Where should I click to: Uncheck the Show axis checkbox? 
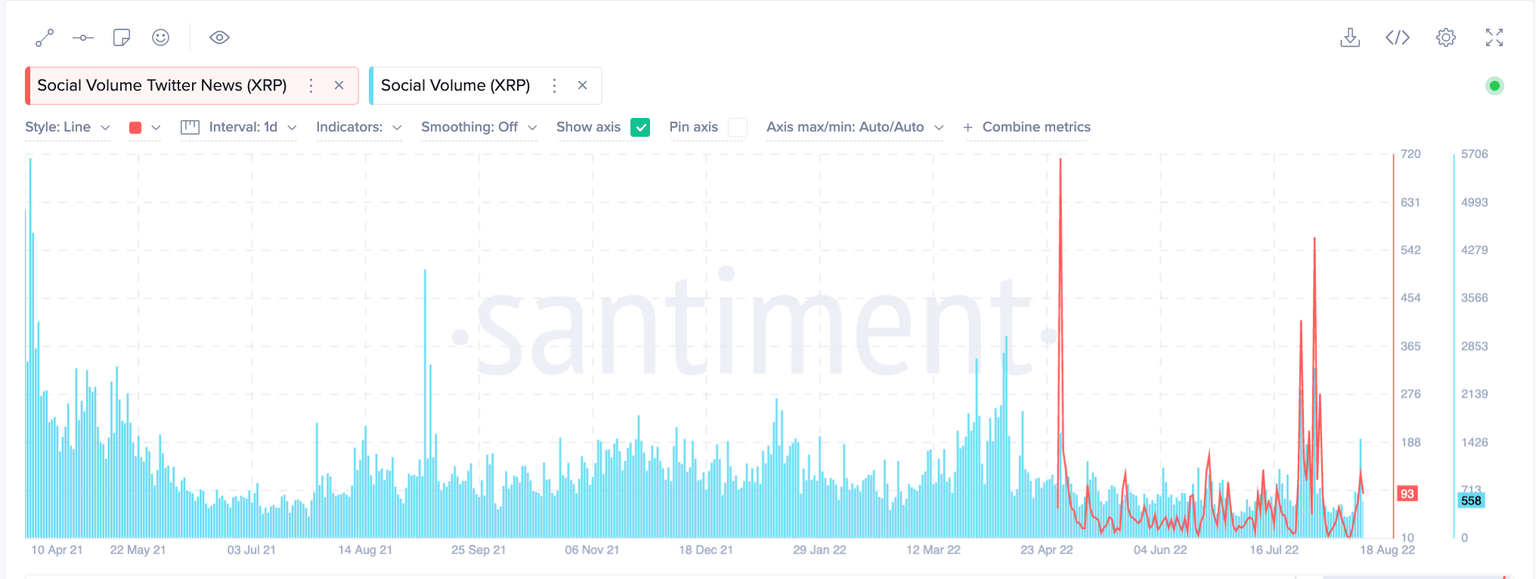click(x=640, y=128)
